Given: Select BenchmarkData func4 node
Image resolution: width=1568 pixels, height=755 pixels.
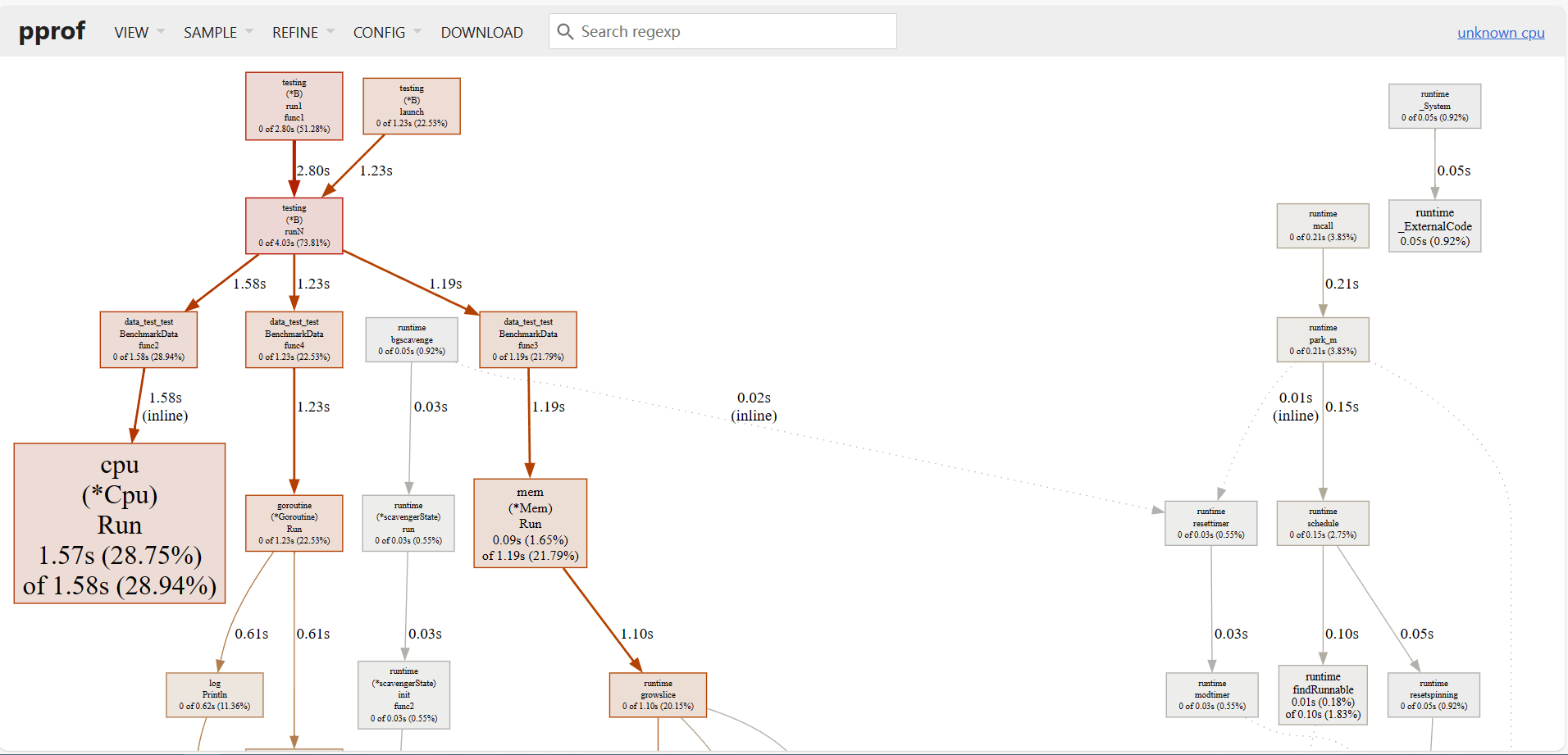Looking at the screenshot, I should tap(294, 339).
